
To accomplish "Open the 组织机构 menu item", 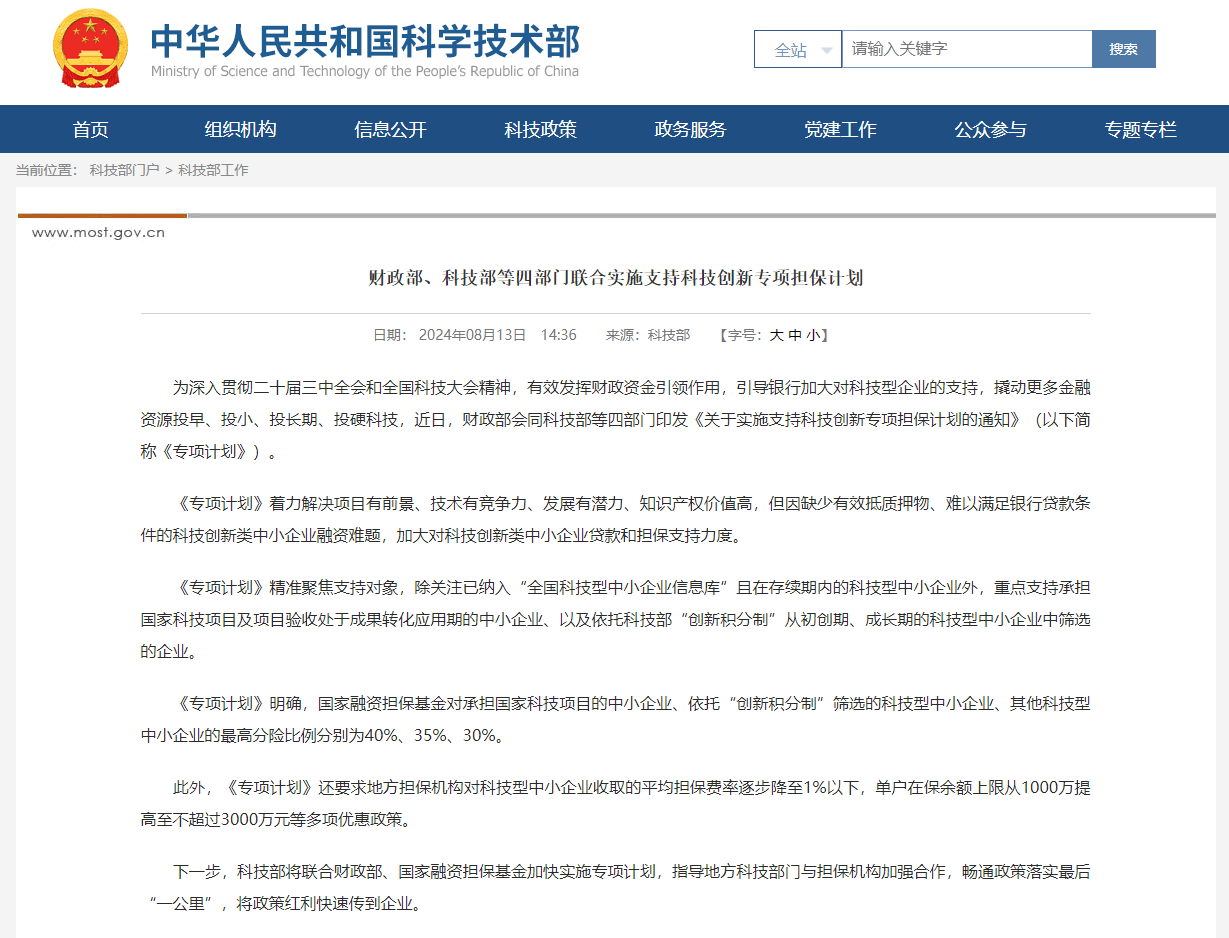I will (240, 129).
